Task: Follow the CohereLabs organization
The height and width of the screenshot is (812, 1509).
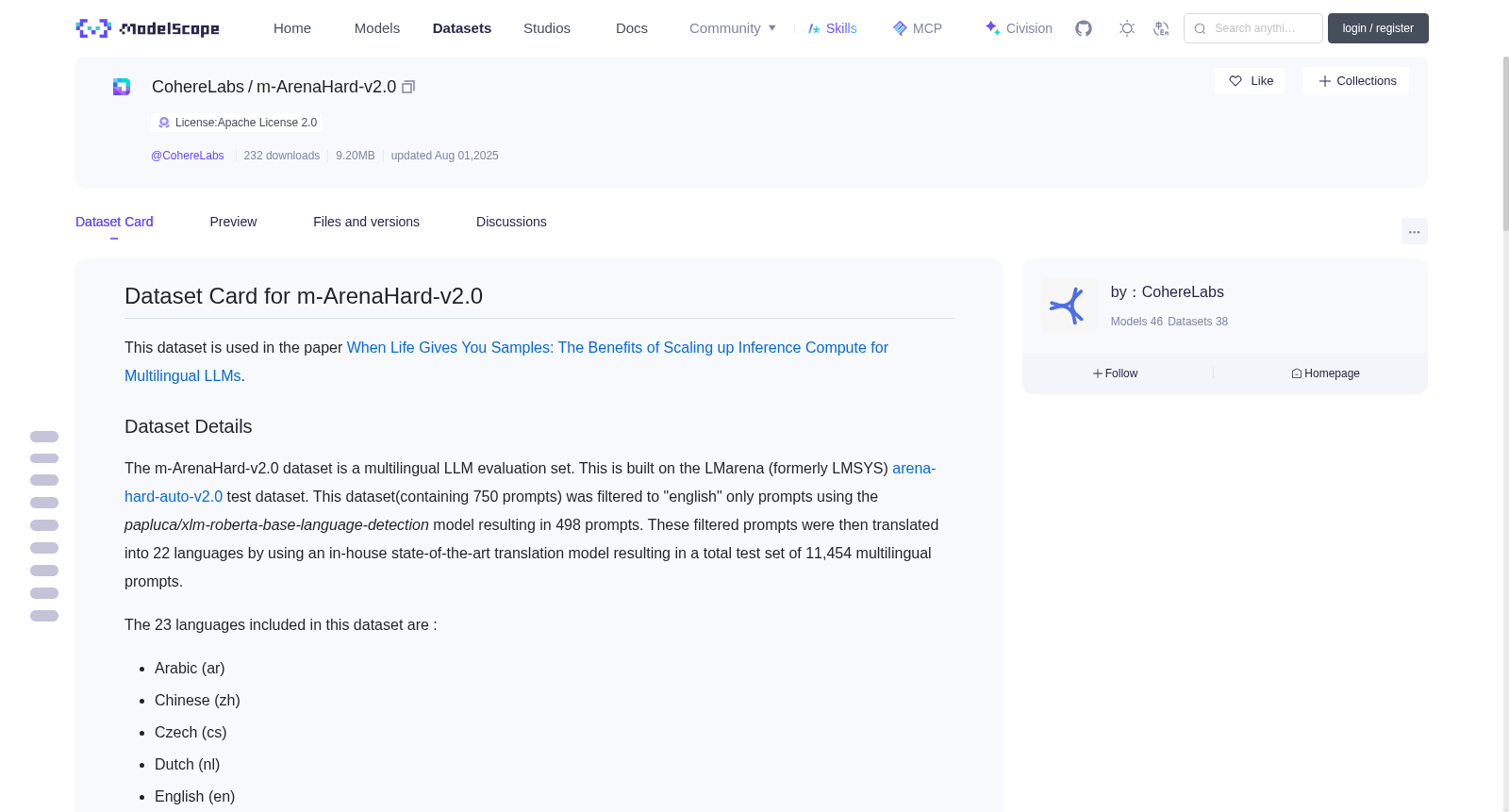Action: tap(1116, 373)
